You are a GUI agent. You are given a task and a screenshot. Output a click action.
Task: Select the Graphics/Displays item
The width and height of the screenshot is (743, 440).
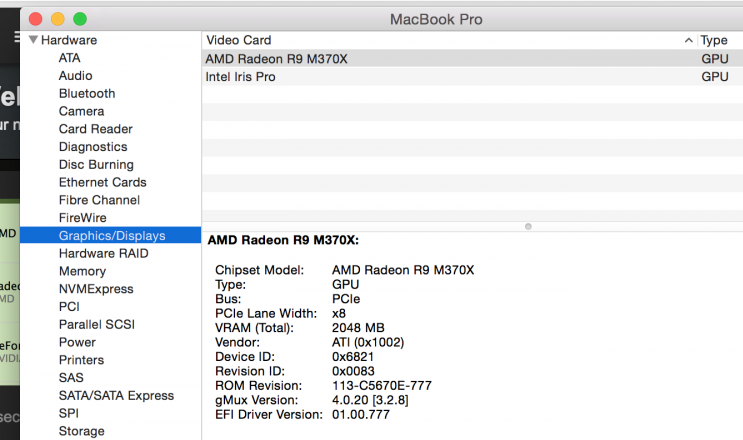pos(110,235)
